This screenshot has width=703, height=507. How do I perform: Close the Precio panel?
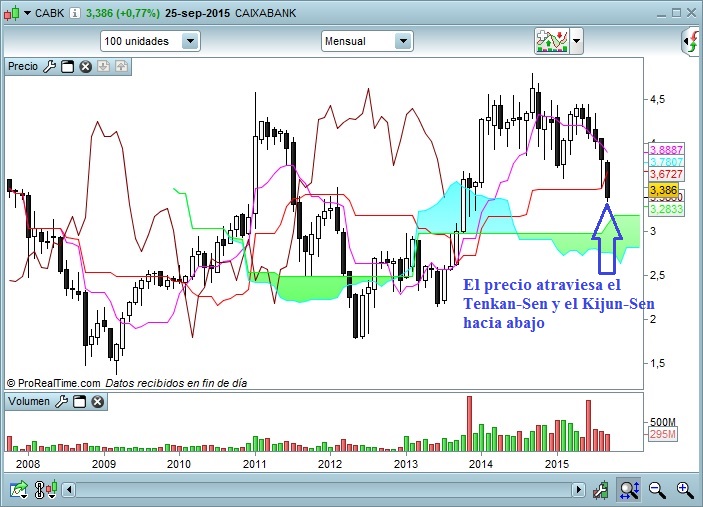pyautogui.click(x=86, y=67)
